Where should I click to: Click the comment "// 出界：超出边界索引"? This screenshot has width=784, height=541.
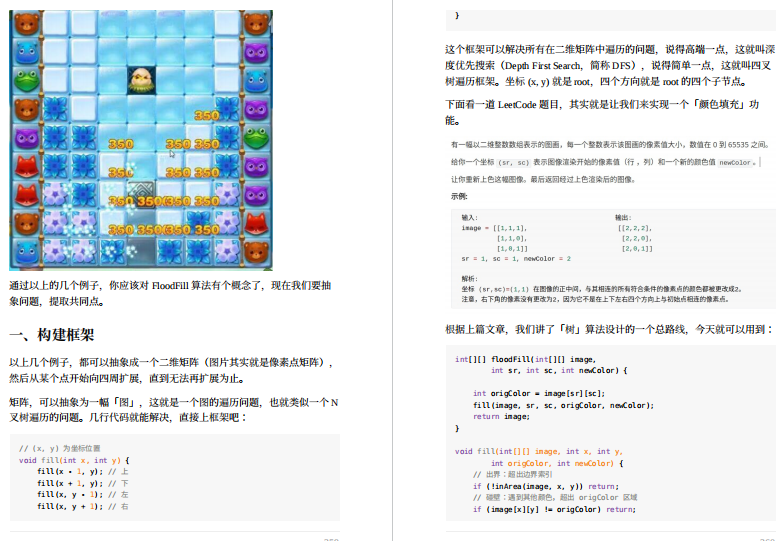click(x=512, y=474)
